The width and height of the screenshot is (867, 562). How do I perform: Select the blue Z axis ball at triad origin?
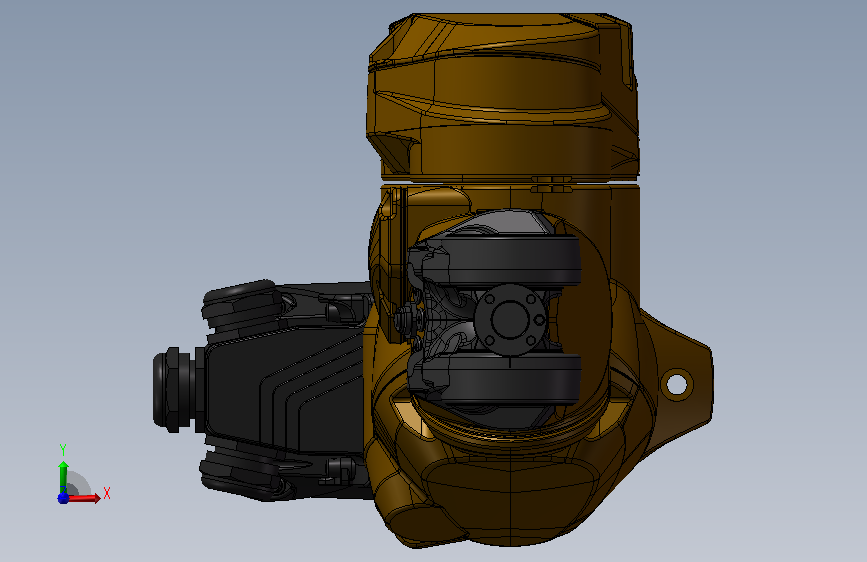pos(63,498)
